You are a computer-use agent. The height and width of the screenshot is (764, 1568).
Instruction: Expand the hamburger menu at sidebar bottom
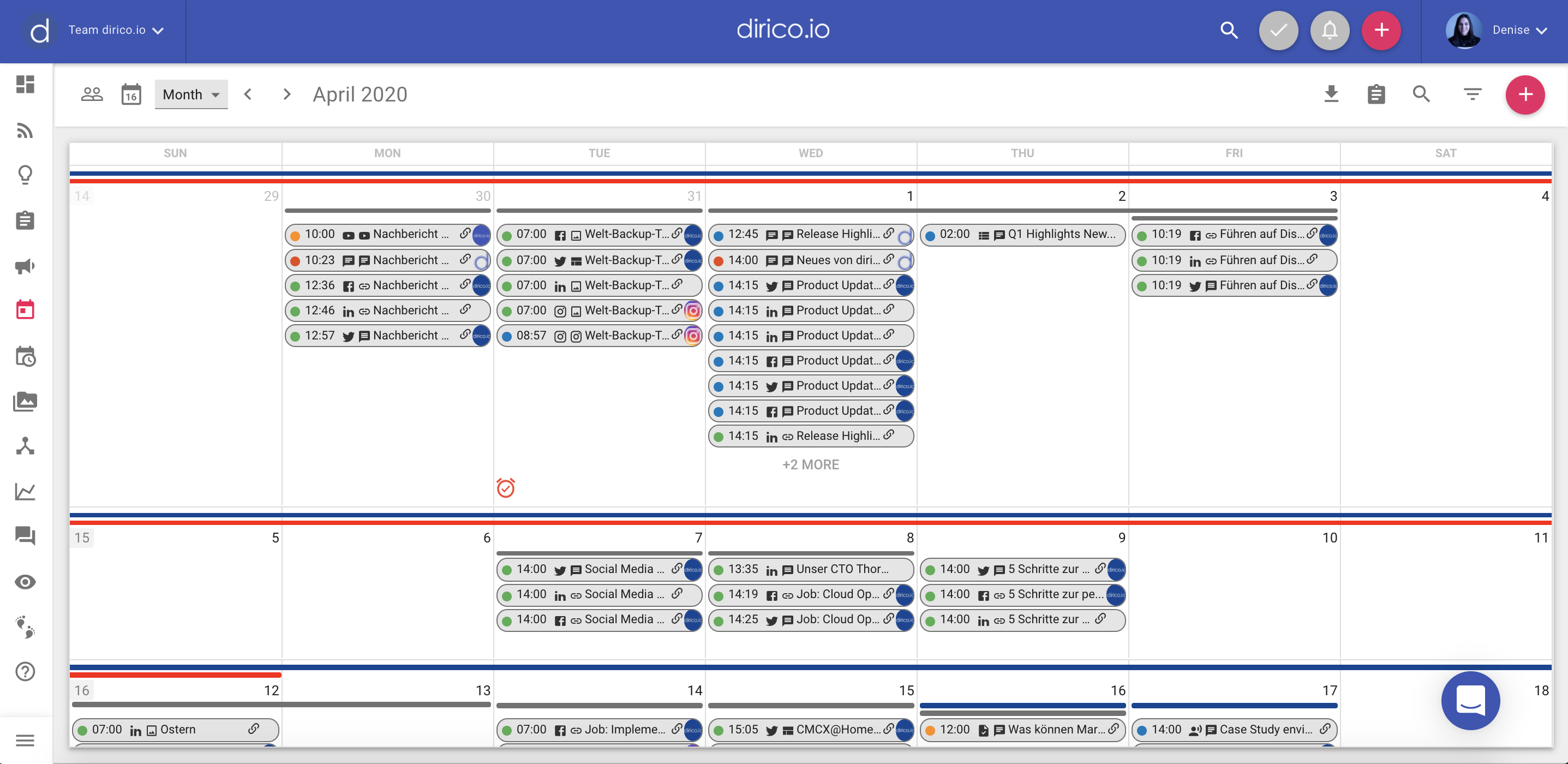(x=25, y=740)
